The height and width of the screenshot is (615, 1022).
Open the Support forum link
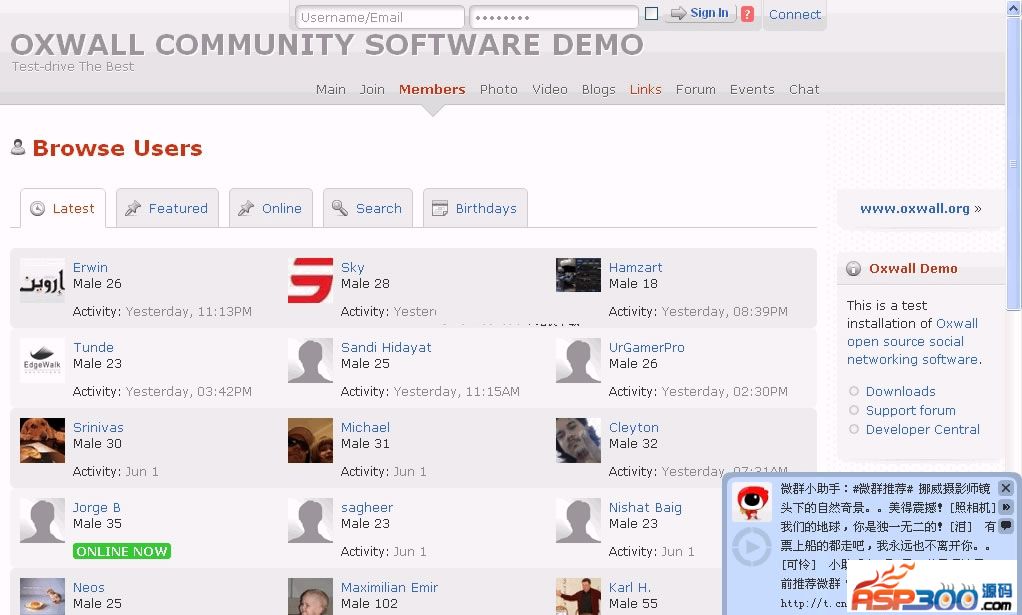(x=910, y=410)
